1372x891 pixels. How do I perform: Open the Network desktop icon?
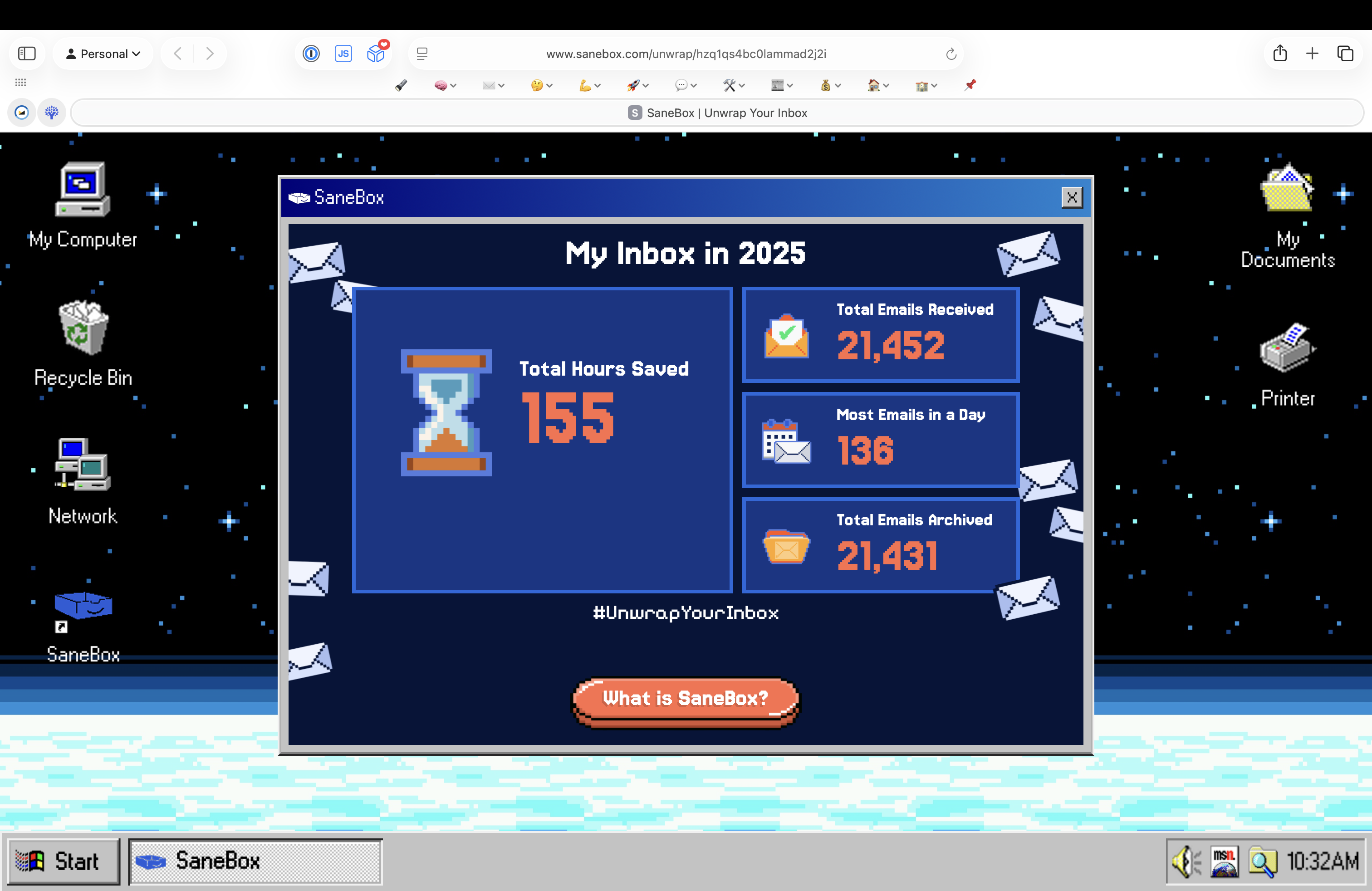click(83, 465)
